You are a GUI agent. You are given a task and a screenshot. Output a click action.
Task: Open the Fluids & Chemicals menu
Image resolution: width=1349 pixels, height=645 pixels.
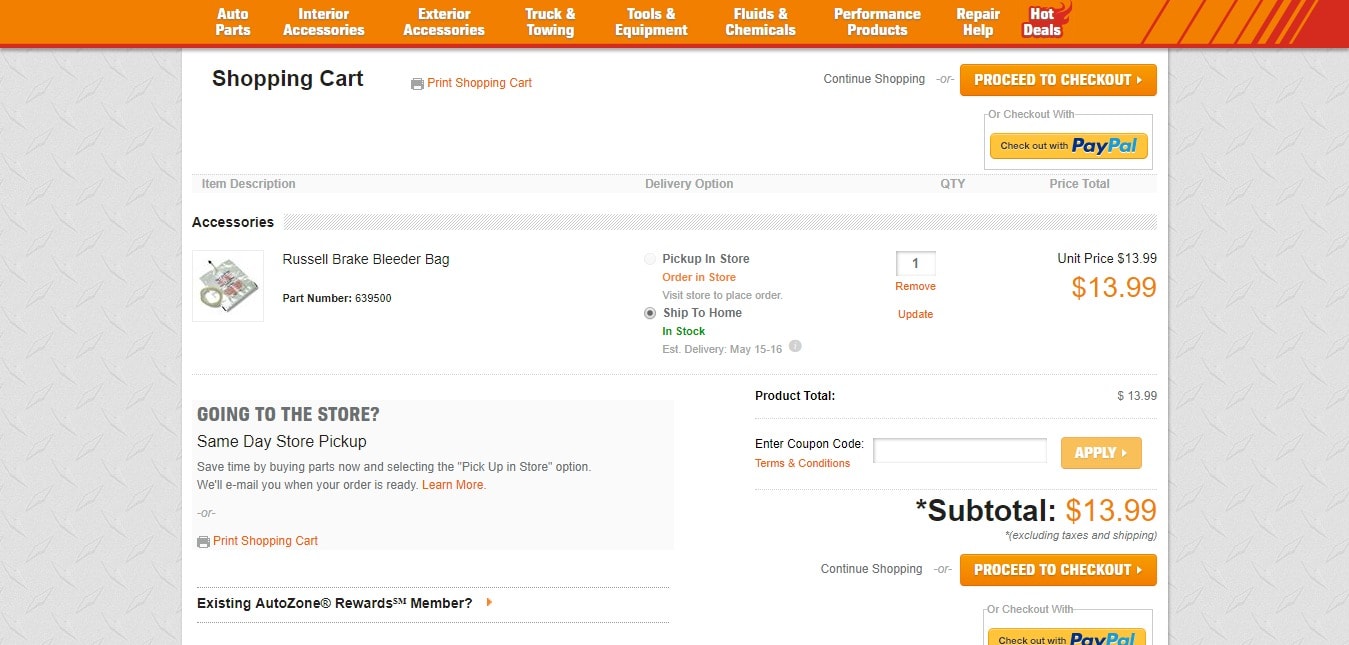[x=760, y=22]
